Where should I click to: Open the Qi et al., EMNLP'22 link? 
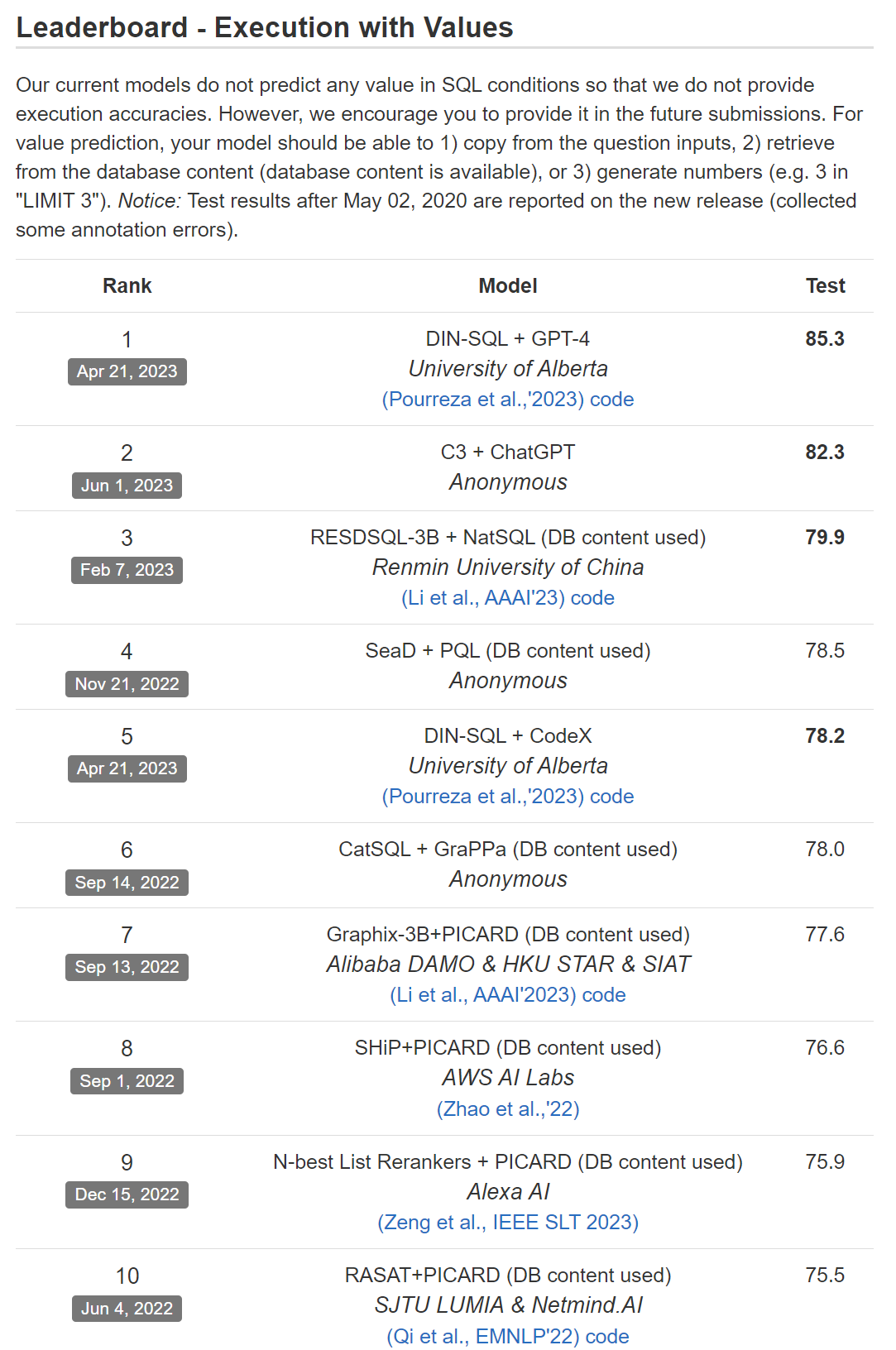tap(483, 1337)
